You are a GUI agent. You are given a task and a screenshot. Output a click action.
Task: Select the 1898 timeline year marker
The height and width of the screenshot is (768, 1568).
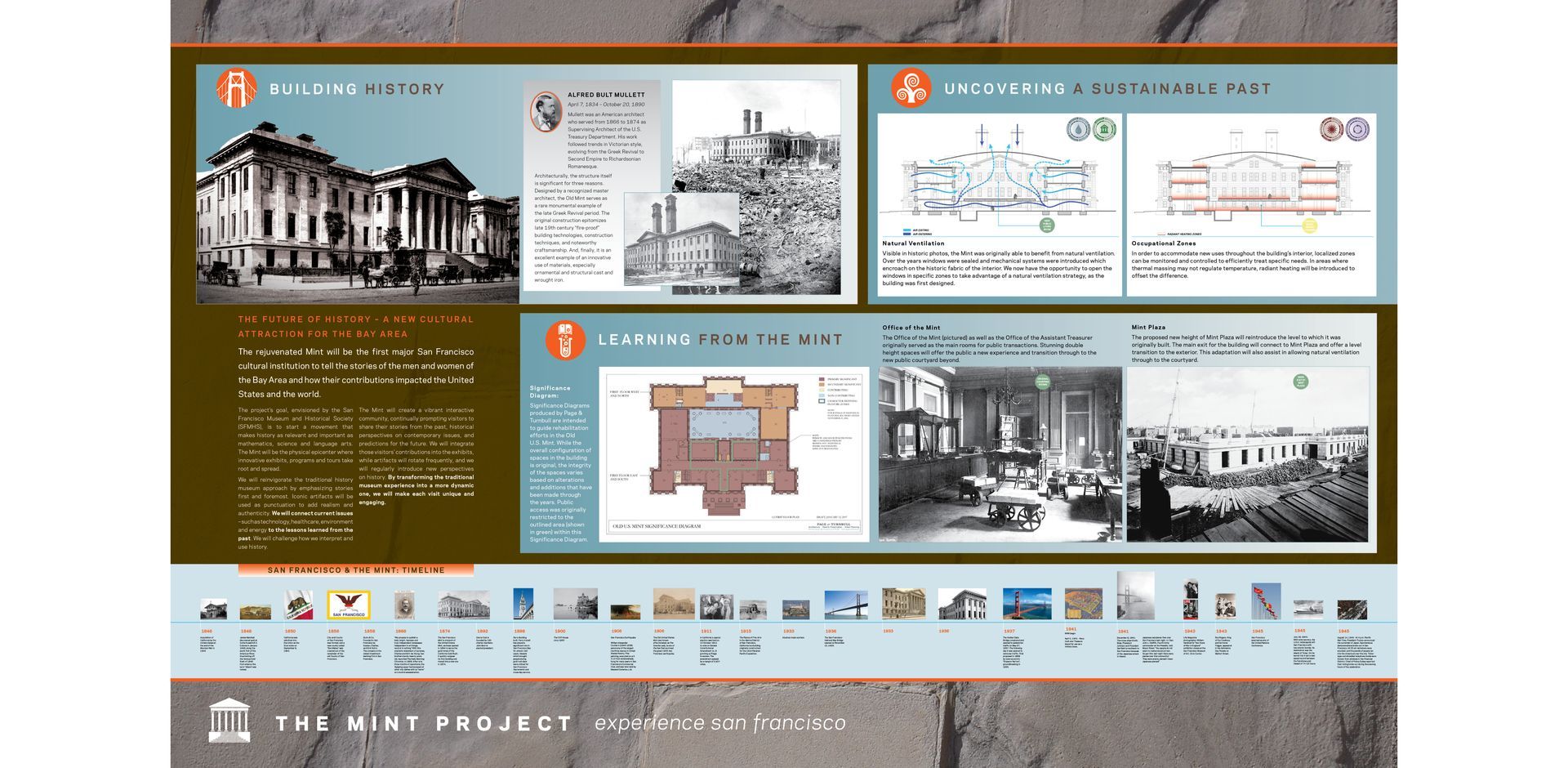pos(519,632)
